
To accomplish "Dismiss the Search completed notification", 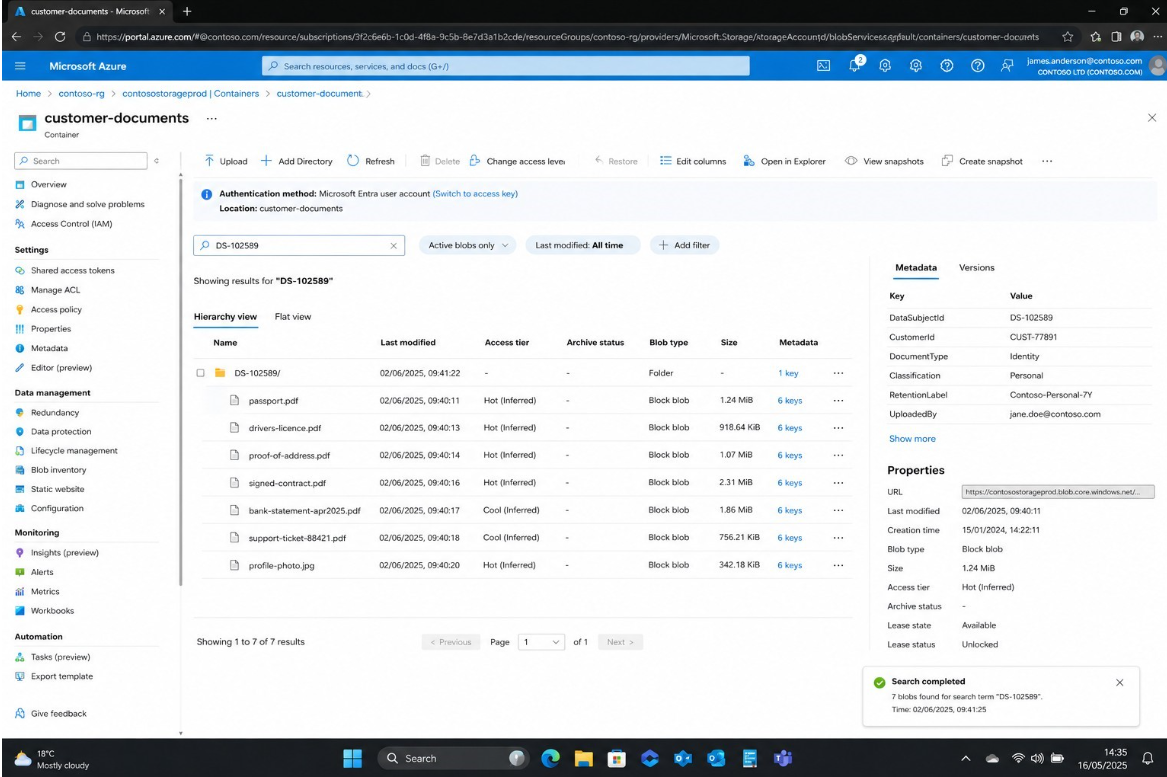I will click(1119, 682).
